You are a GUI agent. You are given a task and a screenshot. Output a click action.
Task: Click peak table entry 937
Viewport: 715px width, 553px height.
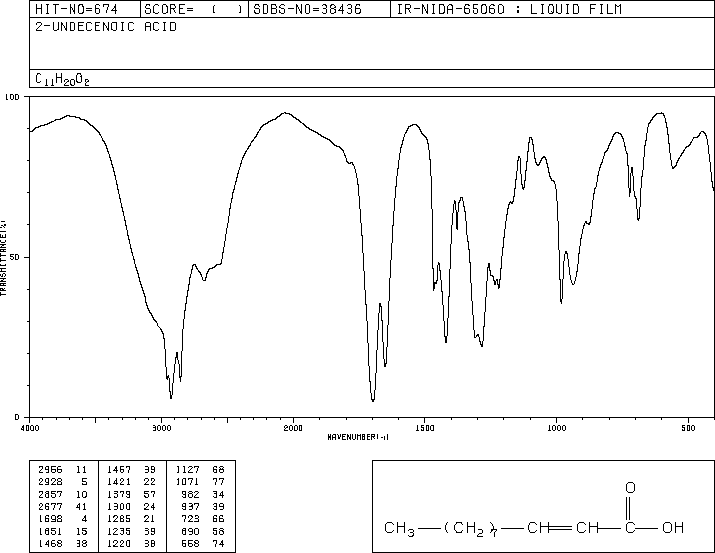pyautogui.click(x=191, y=506)
